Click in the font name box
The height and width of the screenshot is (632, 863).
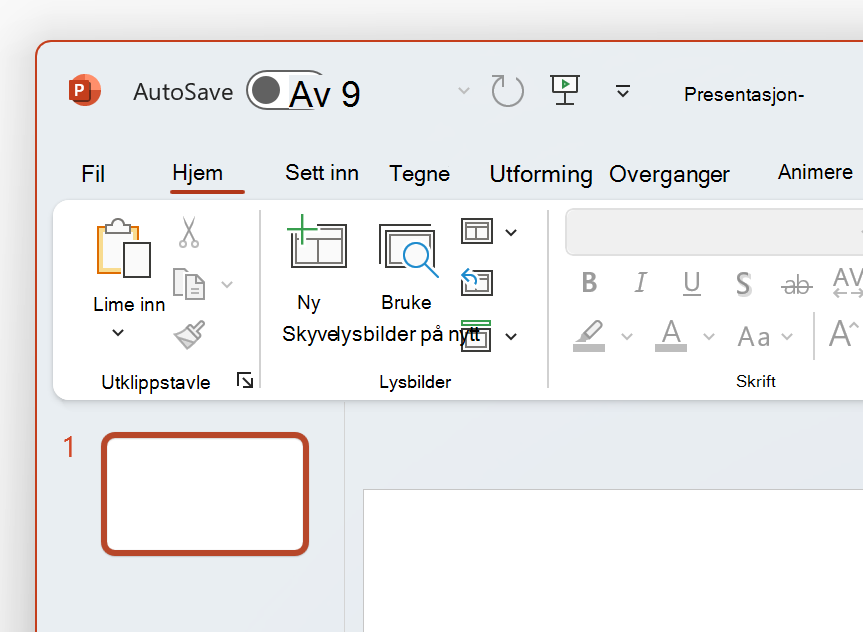coord(714,232)
